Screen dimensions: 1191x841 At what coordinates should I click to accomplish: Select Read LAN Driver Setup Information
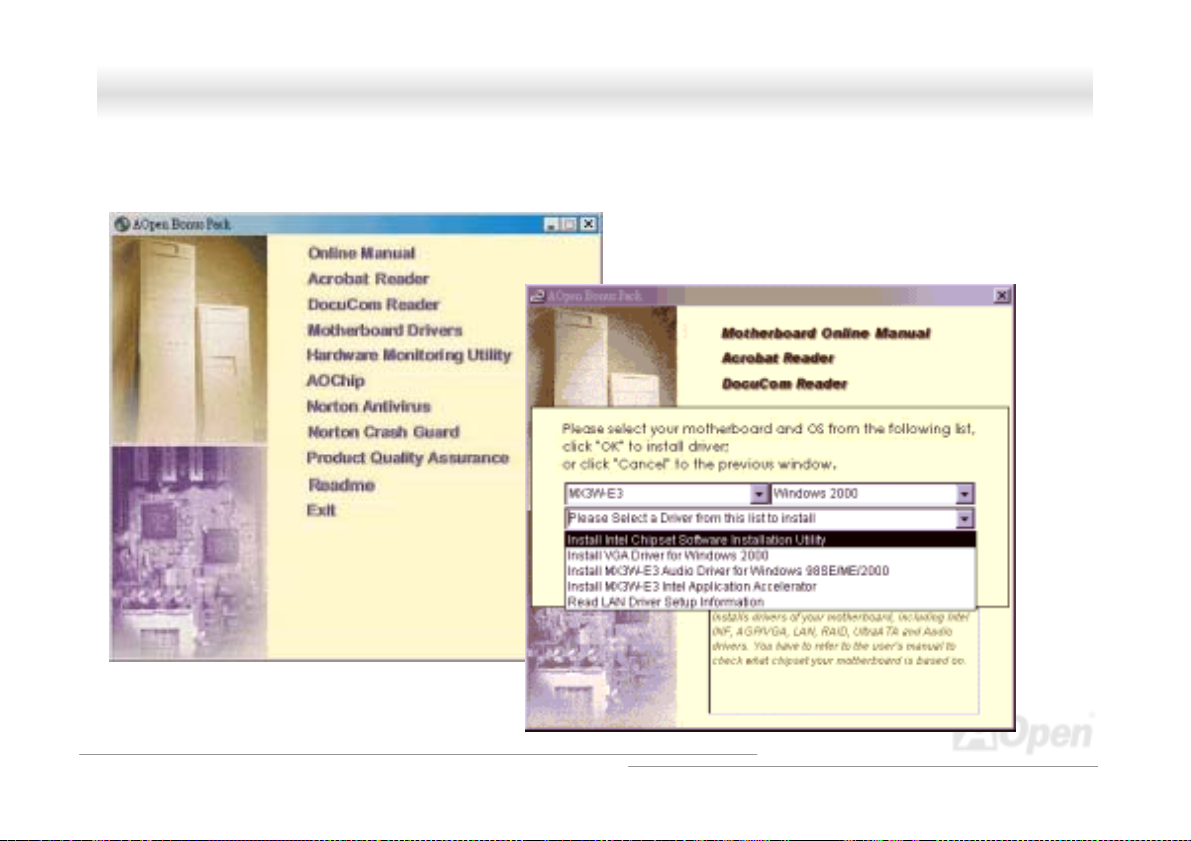[665, 602]
